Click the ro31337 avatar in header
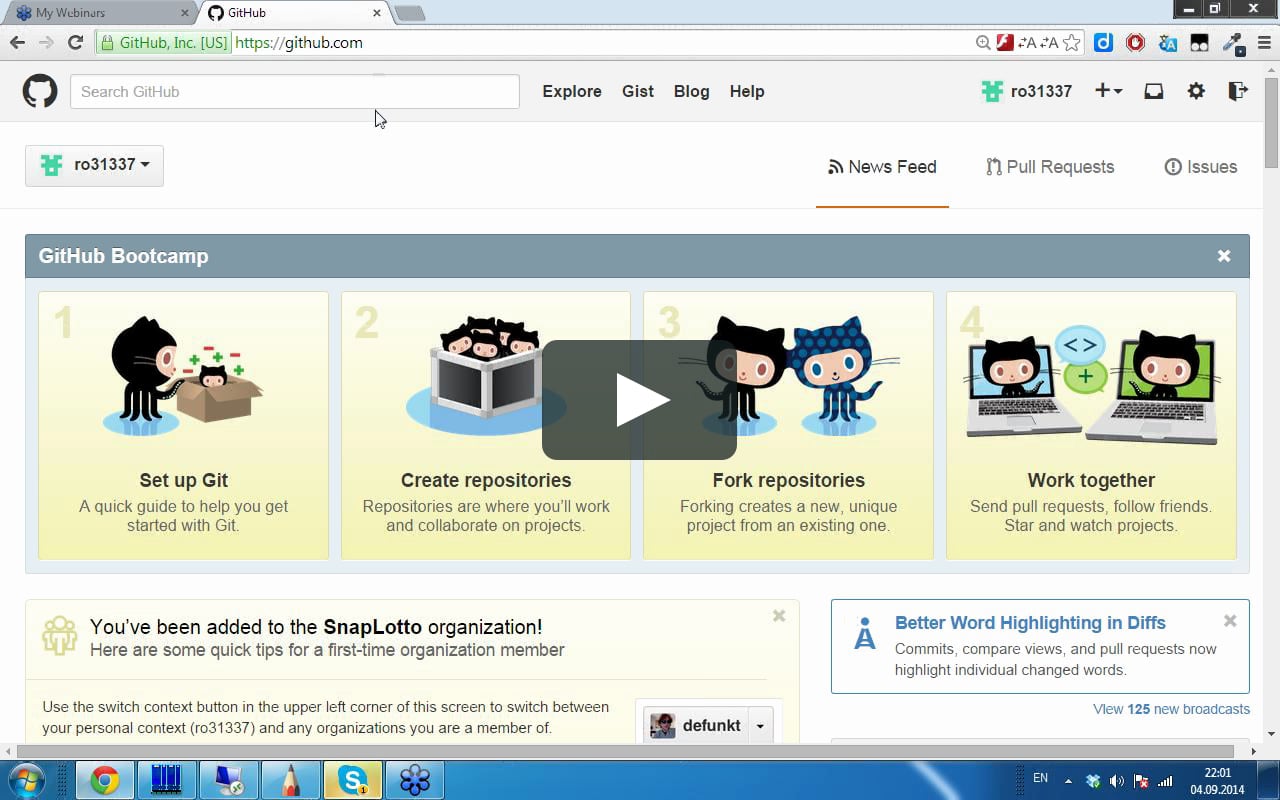The height and width of the screenshot is (800, 1280). (992, 91)
